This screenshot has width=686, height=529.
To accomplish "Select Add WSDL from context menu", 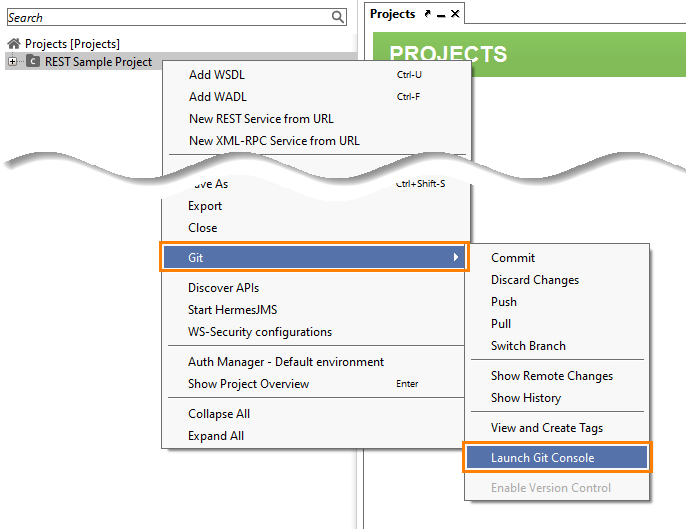I will coord(216,75).
